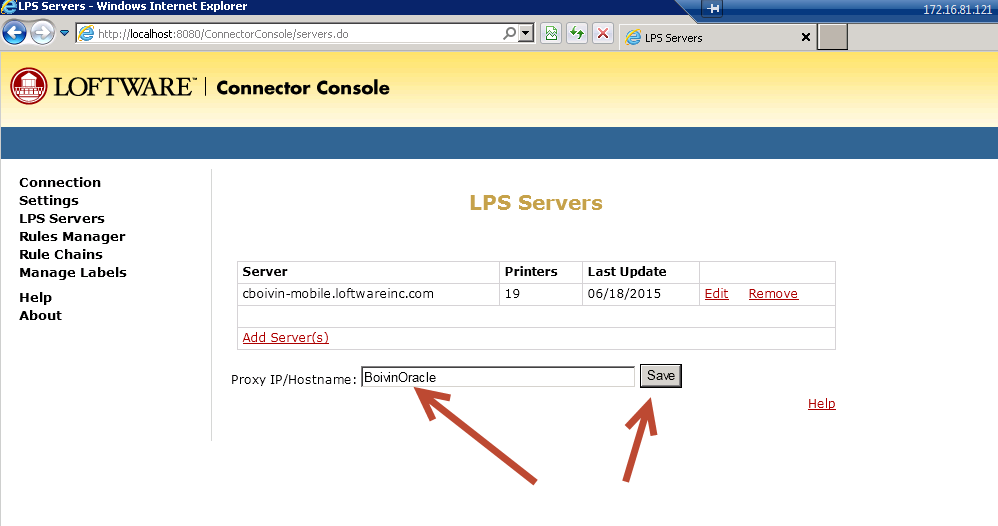Open the recent pages dropdown arrow
The width and height of the screenshot is (998, 526).
click(64, 33)
